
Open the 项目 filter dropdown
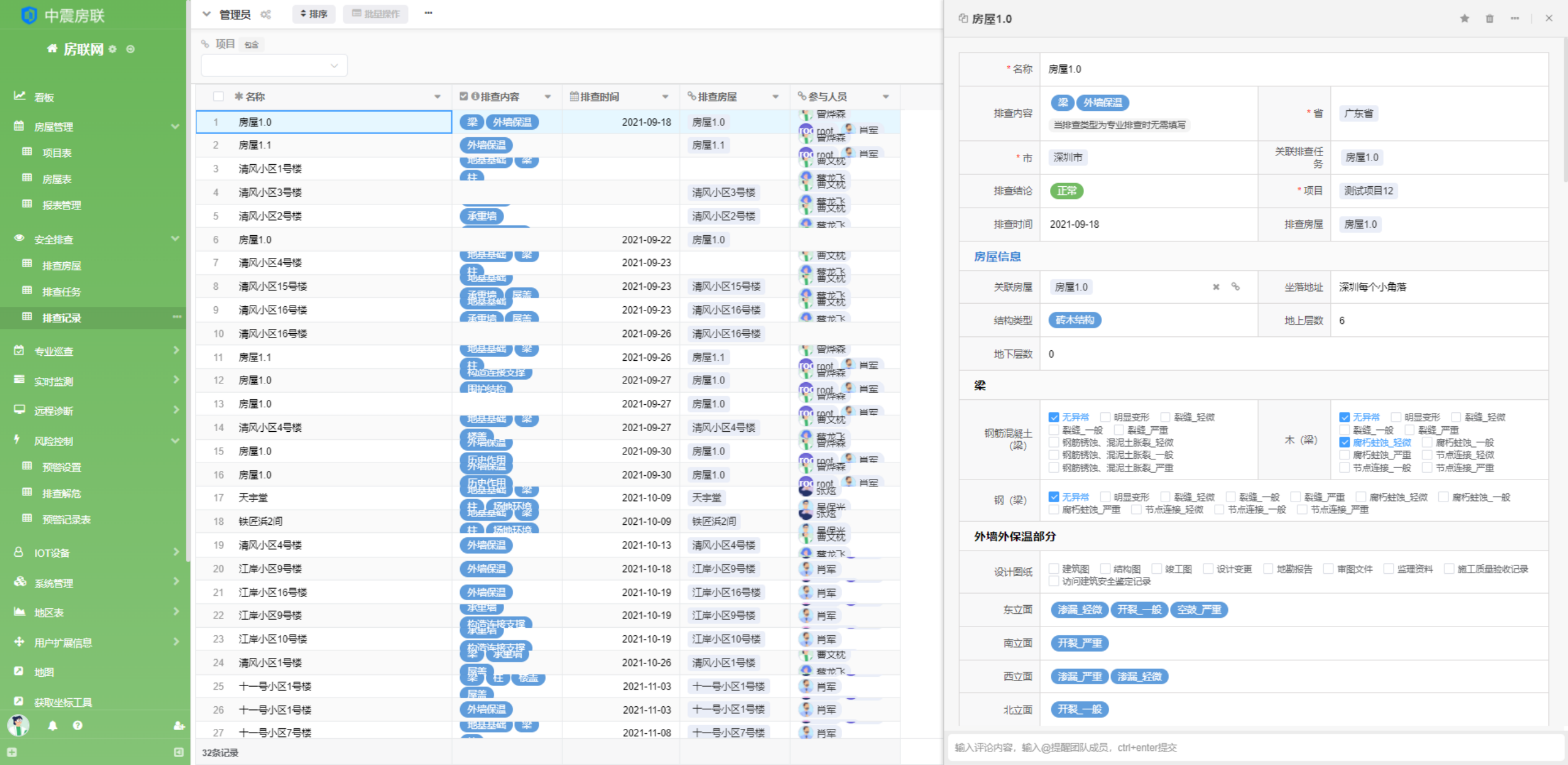click(x=274, y=66)
